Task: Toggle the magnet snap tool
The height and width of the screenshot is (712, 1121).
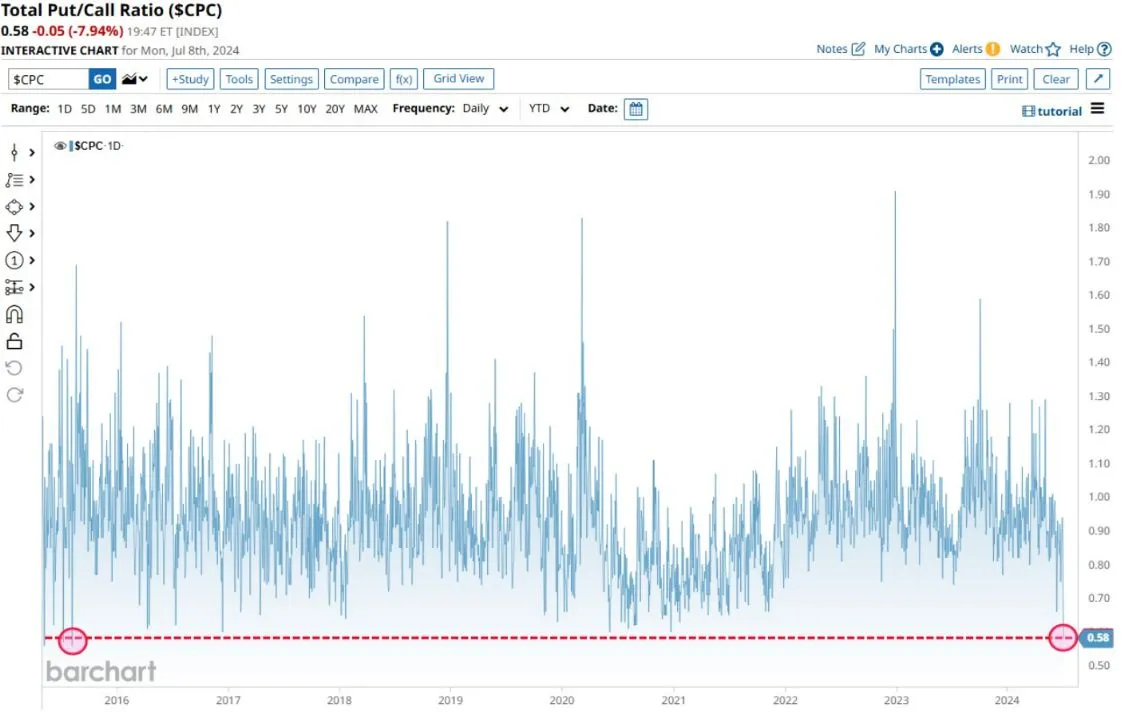Action: coord(14,314)
